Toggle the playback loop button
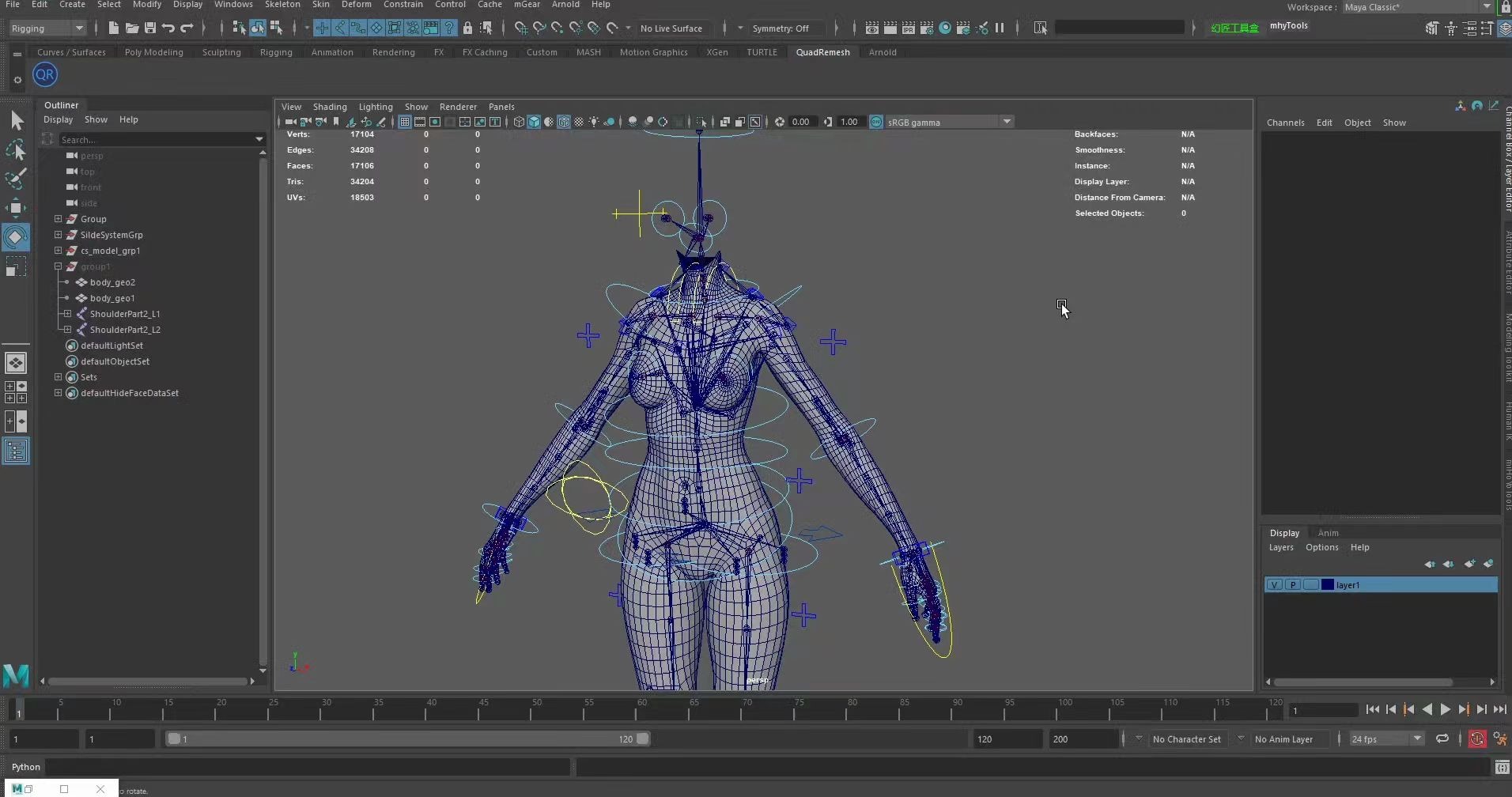The width and height of the screenshot is (1512, 797). tap(1442, 738)
